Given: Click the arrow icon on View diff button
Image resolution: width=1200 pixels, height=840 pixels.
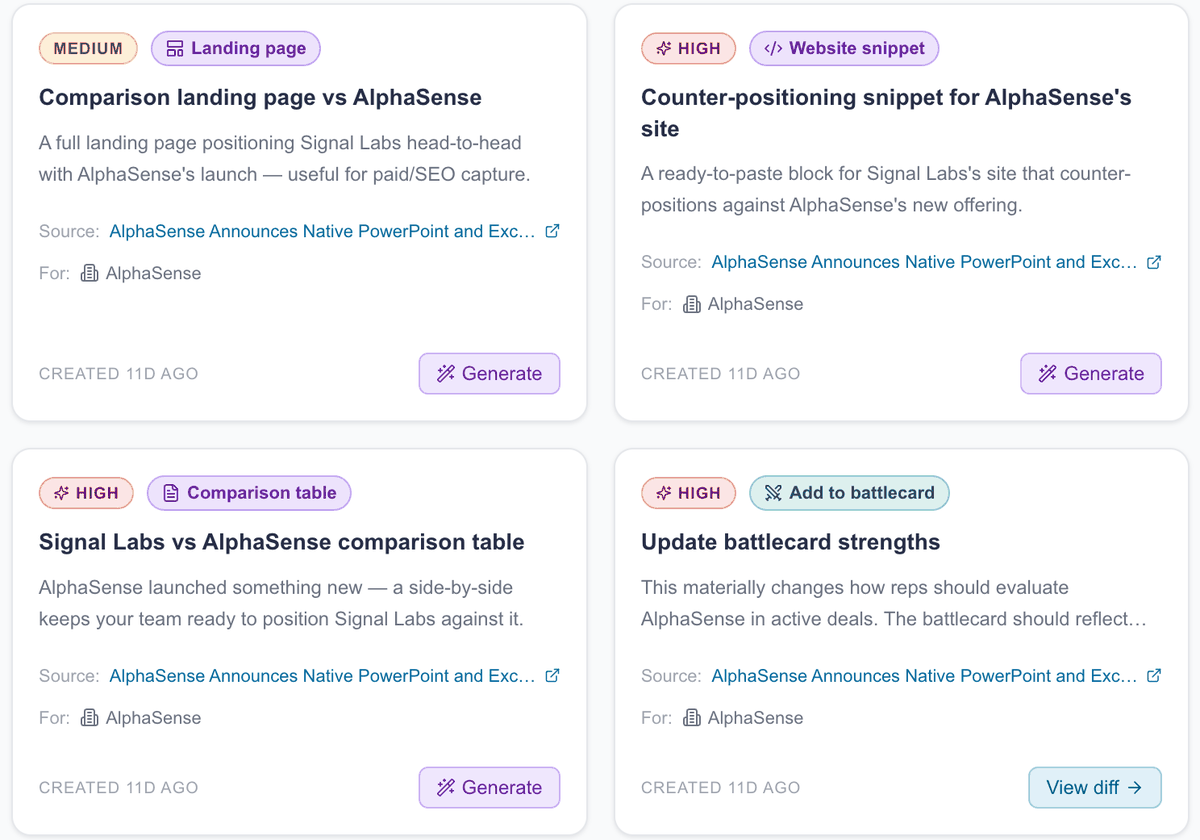Looking at the screenshot, I should pyautogui.click(x=1134, y=788).
